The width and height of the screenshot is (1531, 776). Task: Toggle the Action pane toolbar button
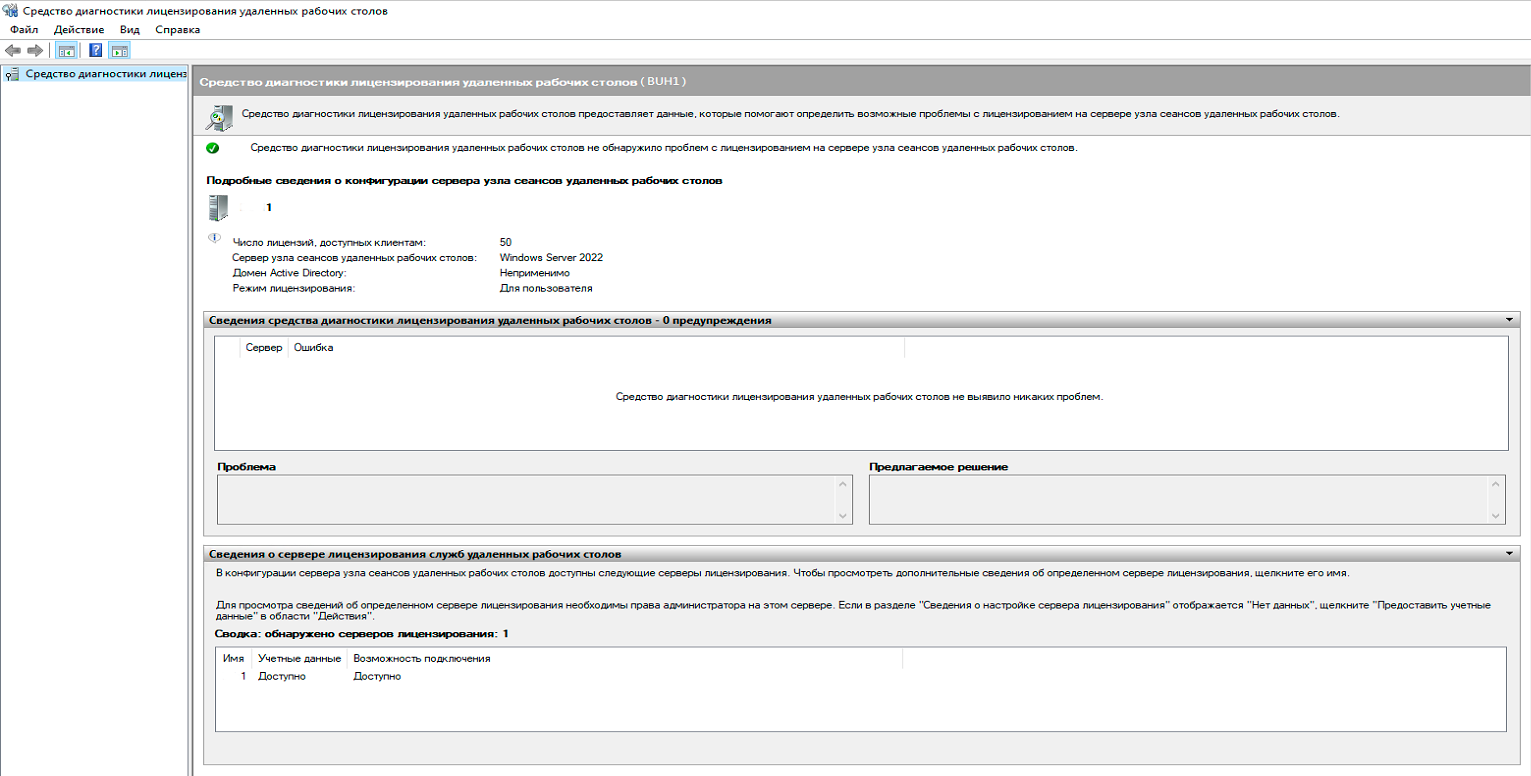[119, 50]
